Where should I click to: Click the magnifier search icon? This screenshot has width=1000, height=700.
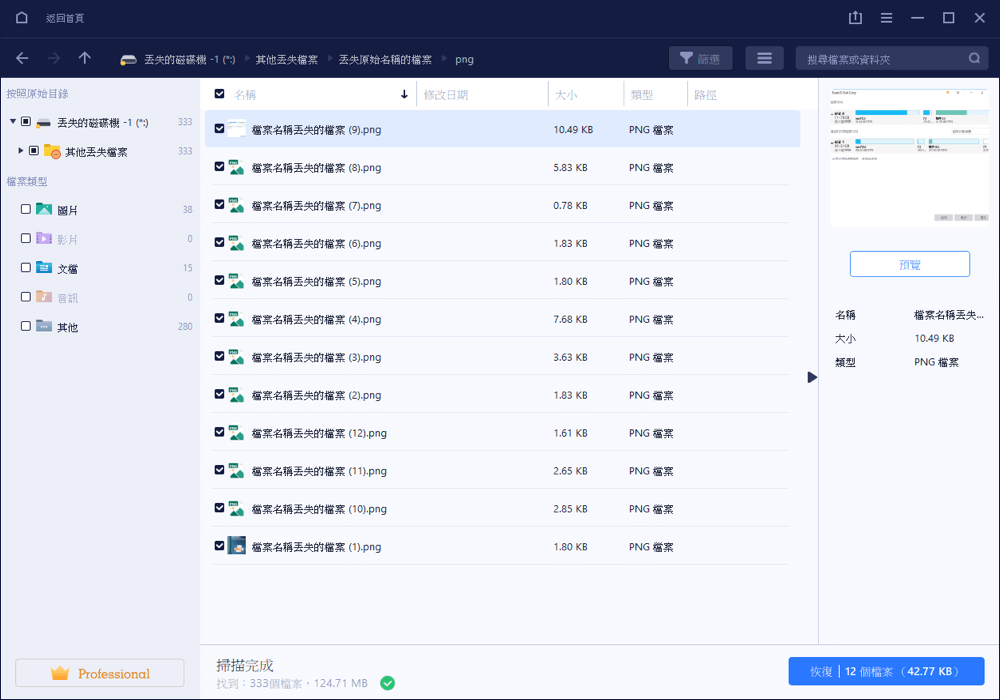coord(974,59)
